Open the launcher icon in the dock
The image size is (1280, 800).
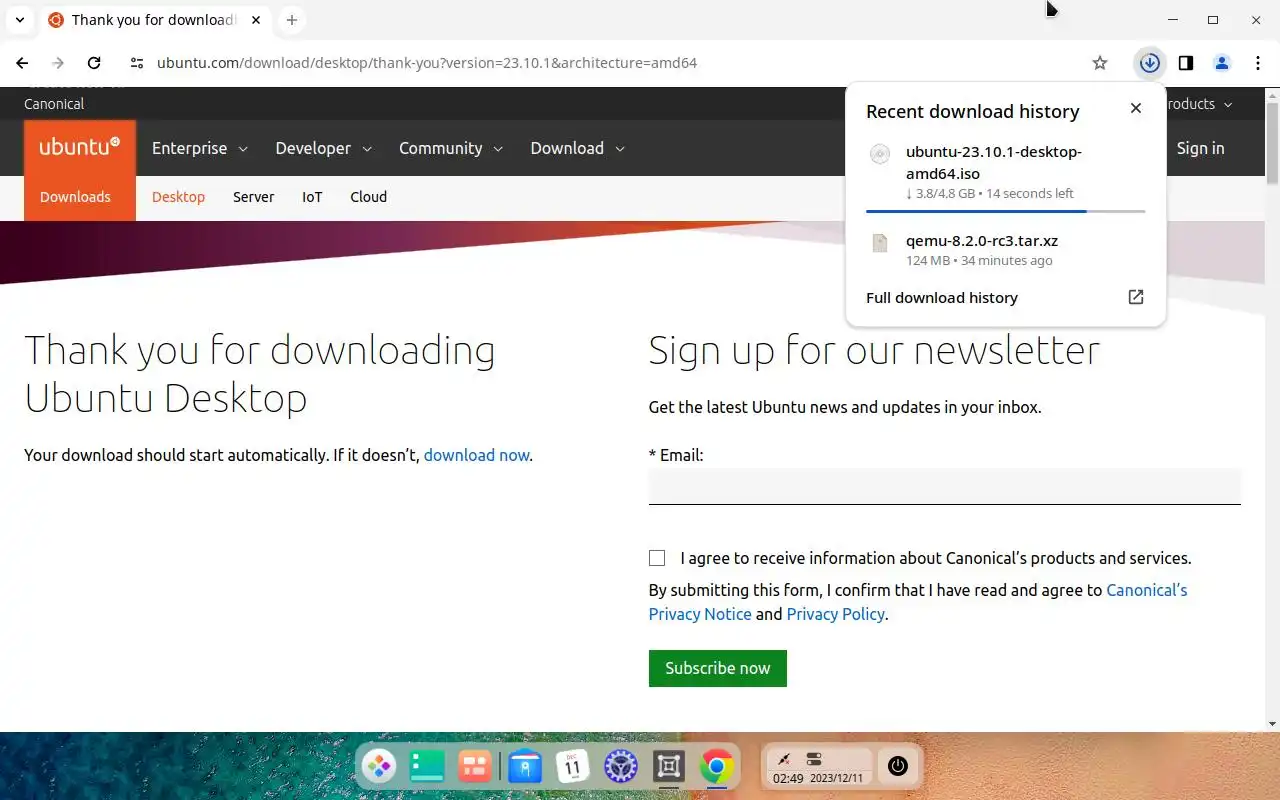click(379, 767)
